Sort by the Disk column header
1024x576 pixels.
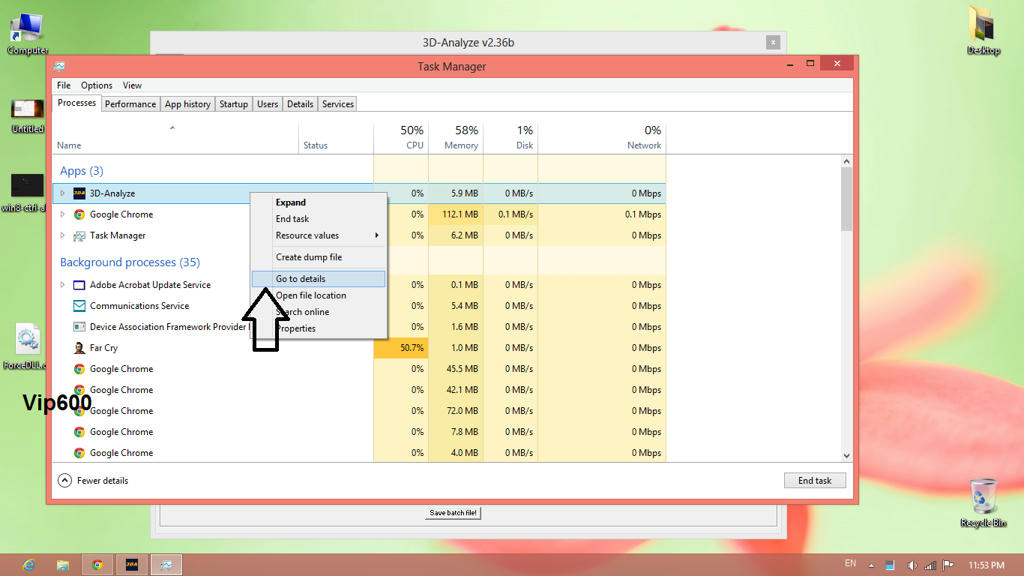(511, 138)
